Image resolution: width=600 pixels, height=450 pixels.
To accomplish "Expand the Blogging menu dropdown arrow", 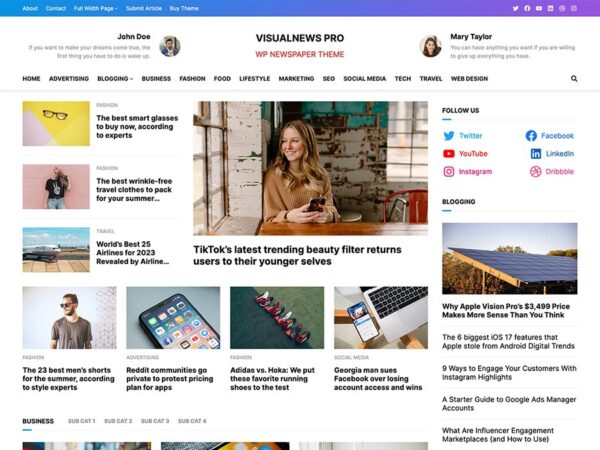I will pyautogui.click(x=131, y=79).
